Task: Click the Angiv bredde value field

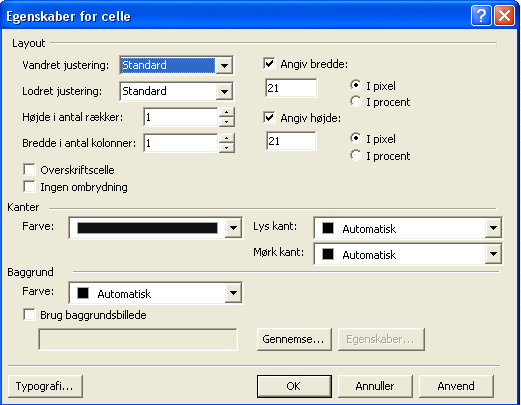Action: pos(291,88)
